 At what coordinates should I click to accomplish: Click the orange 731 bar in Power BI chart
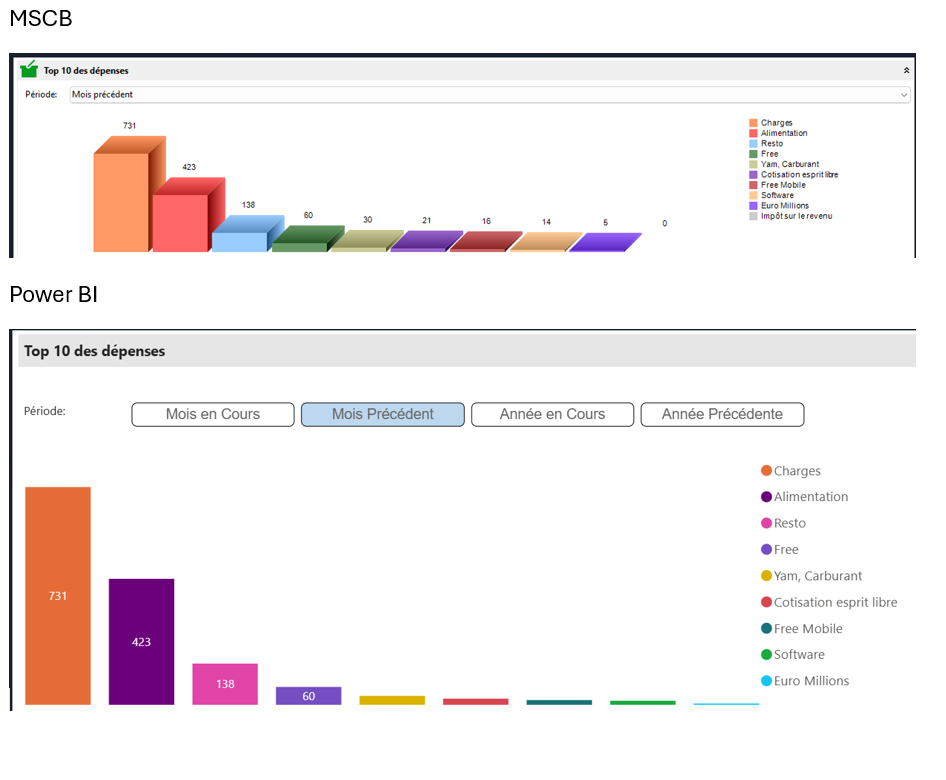tap(58, 595)
